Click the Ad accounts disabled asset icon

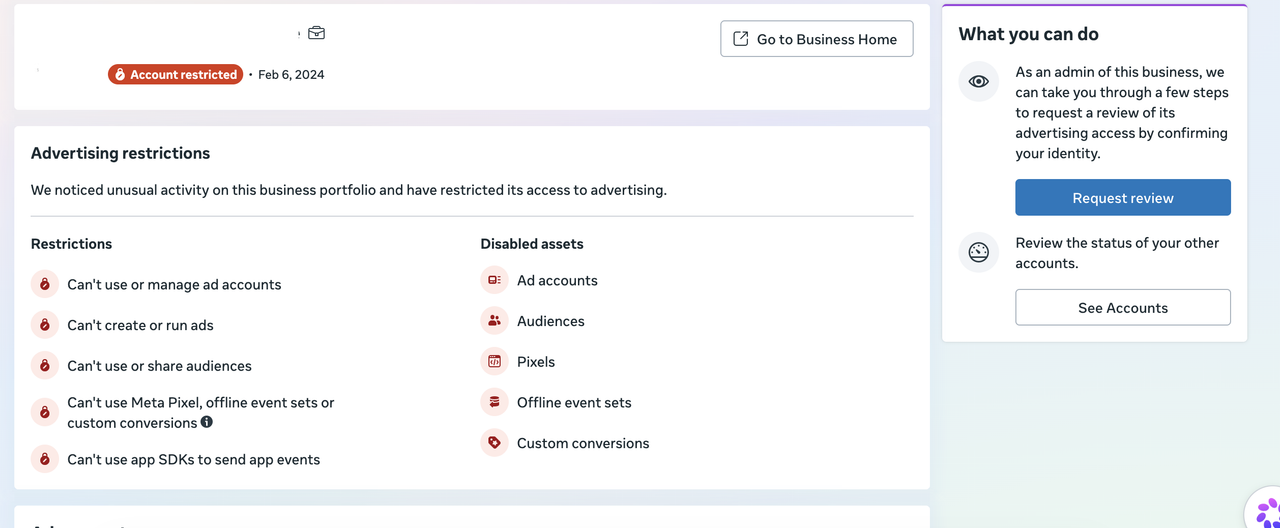click(494, 280)
